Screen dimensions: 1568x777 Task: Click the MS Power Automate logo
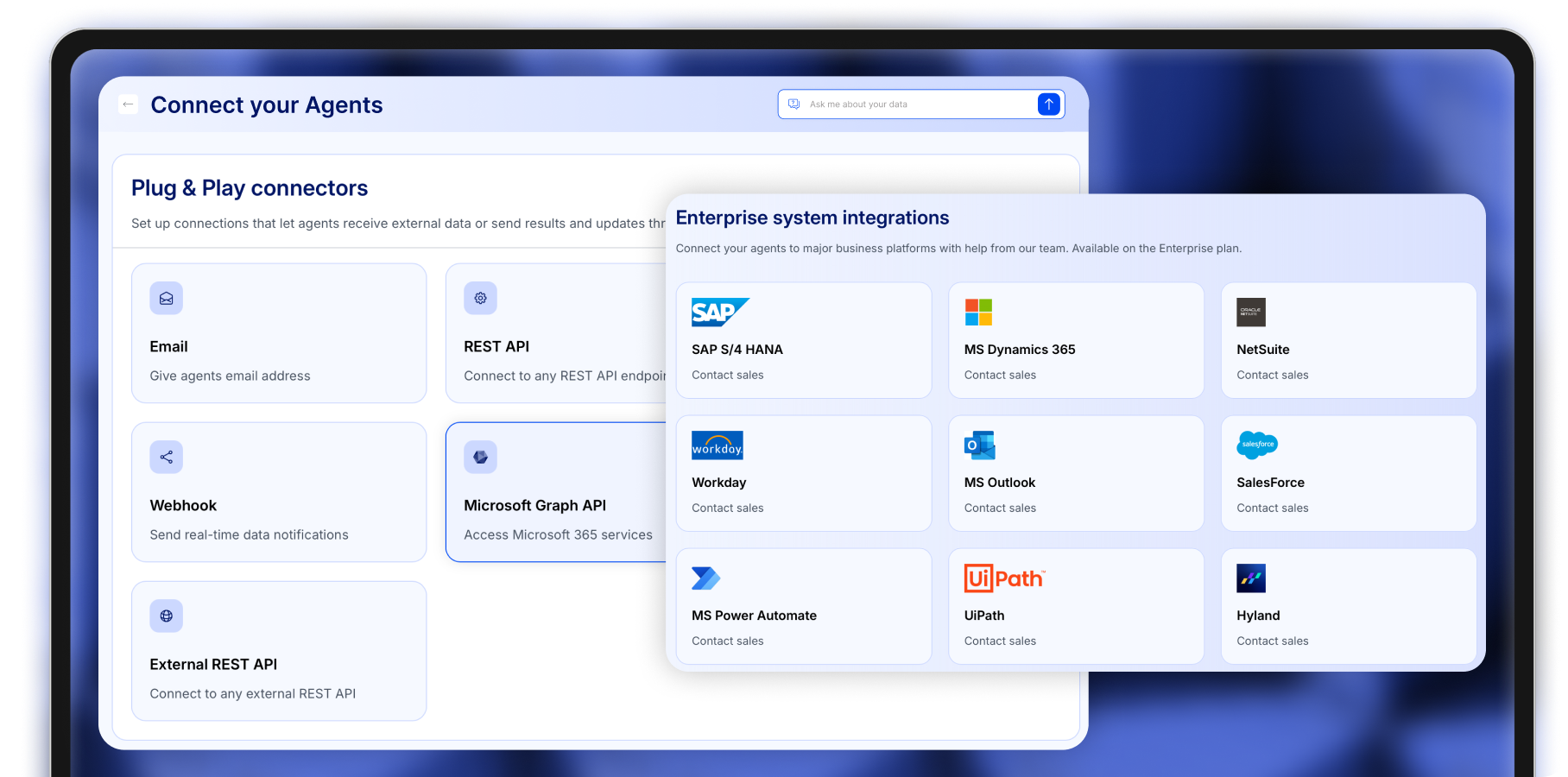pos(705,578)
